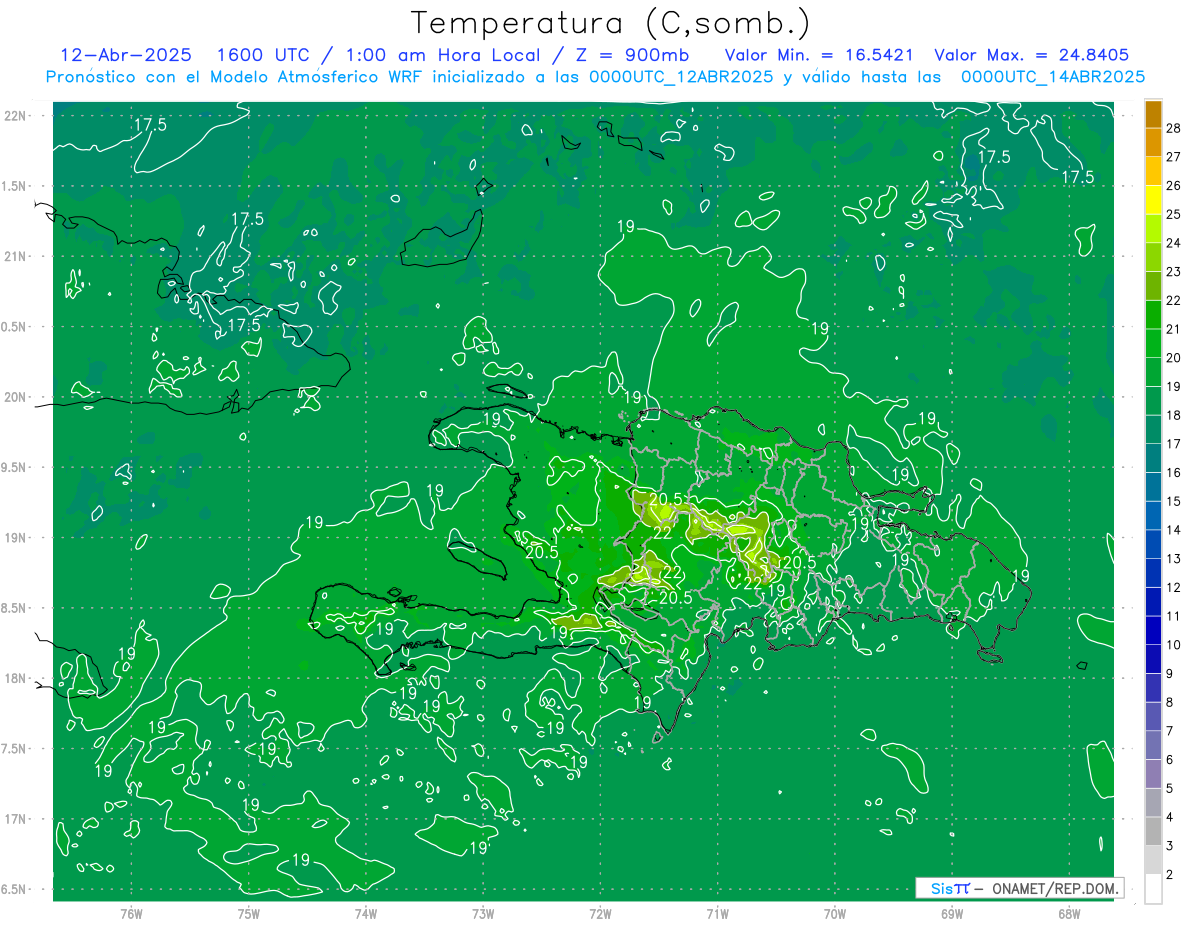
Task: Click the brown-orange top segment of the color scale
Action: tap(1153, 114)
